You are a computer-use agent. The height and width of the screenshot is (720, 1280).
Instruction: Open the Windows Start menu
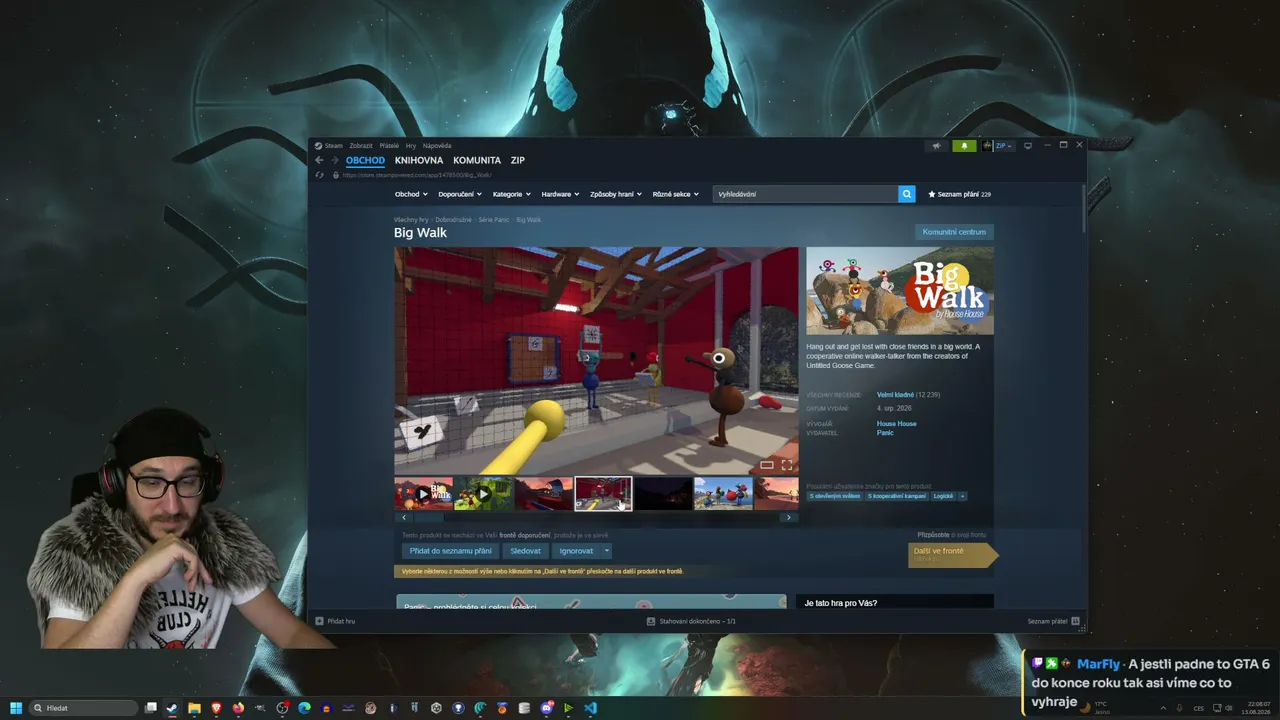[16, 708]
